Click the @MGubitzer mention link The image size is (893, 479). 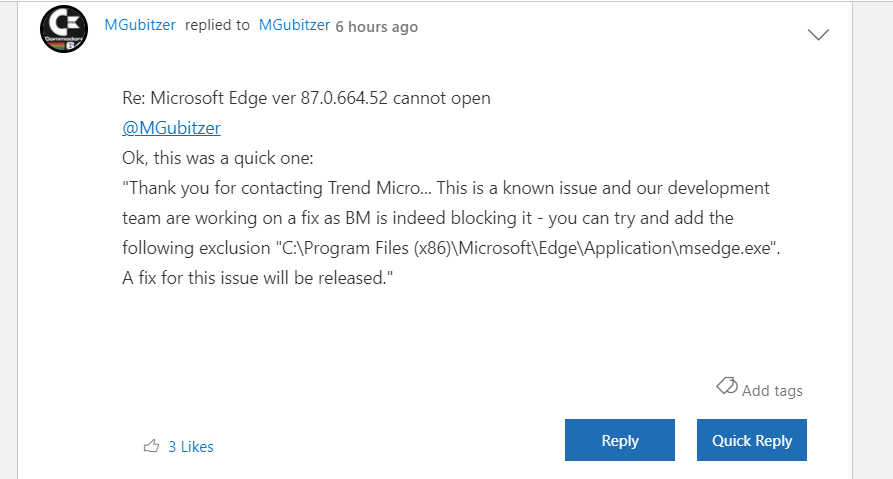(x=171, y=128)
